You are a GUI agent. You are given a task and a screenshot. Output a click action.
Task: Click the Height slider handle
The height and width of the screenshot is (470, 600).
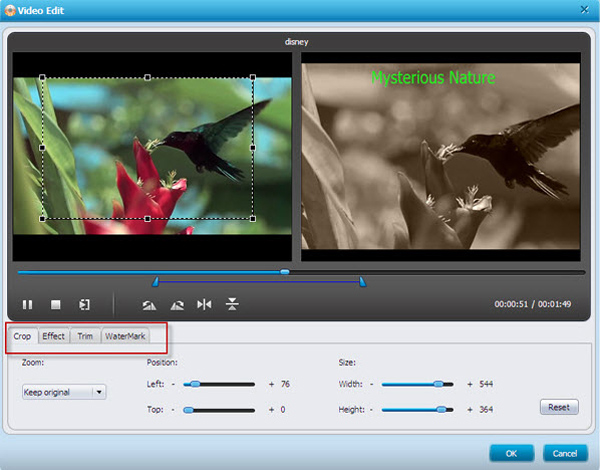(441, 410)
